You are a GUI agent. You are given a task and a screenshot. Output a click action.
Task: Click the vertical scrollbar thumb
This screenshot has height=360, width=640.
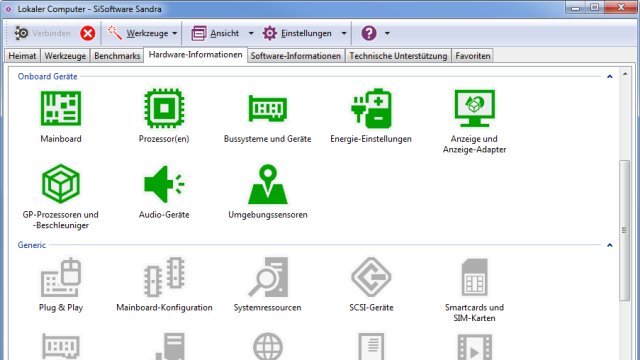tap(624, 230)
